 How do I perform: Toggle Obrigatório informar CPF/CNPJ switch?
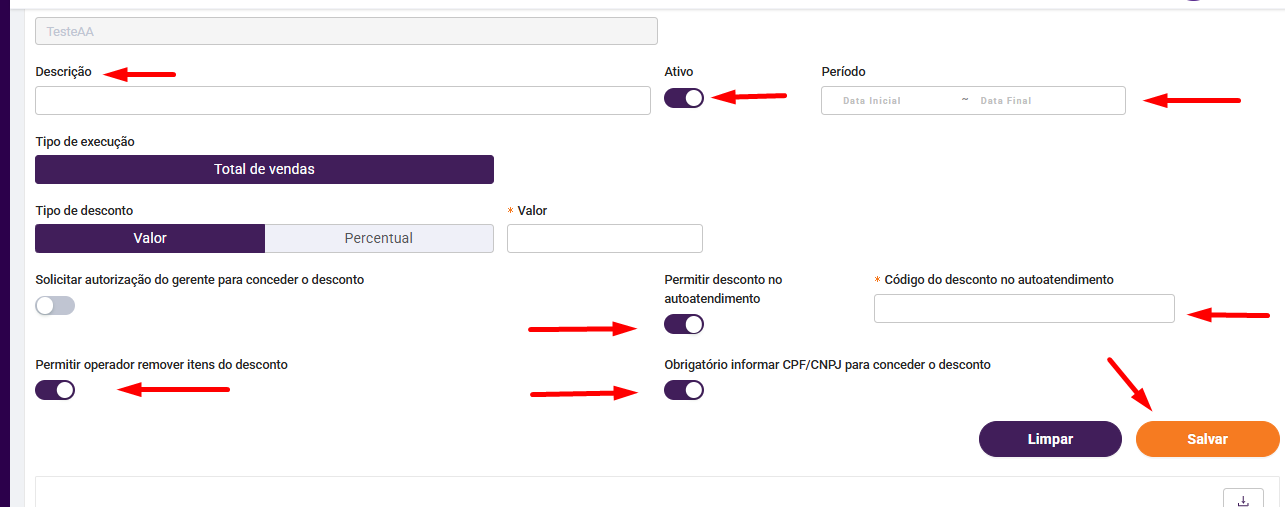pyautogui.click(x=684, y=390)
